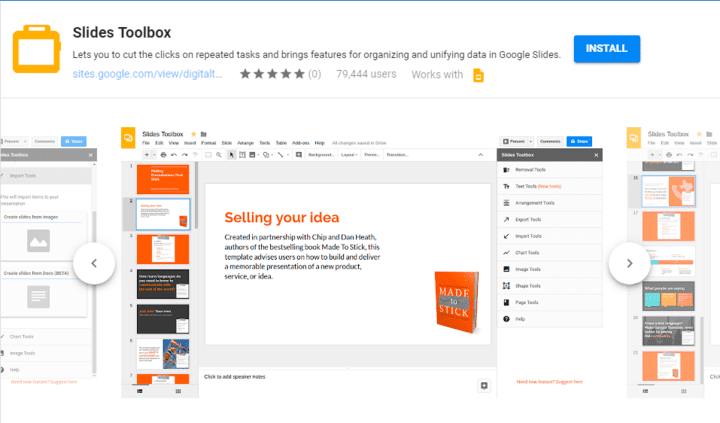Click the redo icon in center toolbar
Viewport: 720px width, 423px height.
click(185, 155)
